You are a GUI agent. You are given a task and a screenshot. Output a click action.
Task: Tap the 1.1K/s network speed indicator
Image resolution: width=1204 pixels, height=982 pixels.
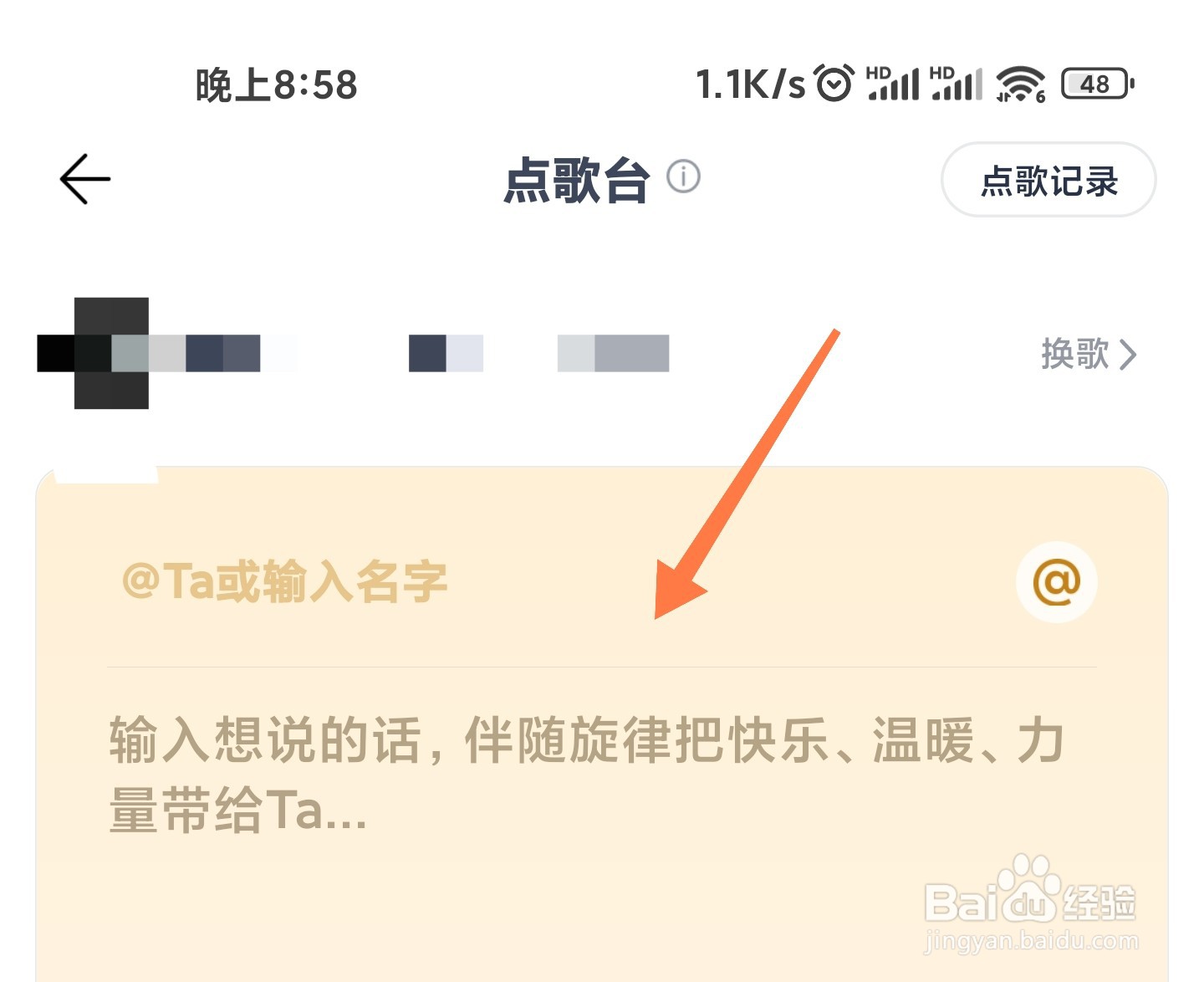(750, 84)
